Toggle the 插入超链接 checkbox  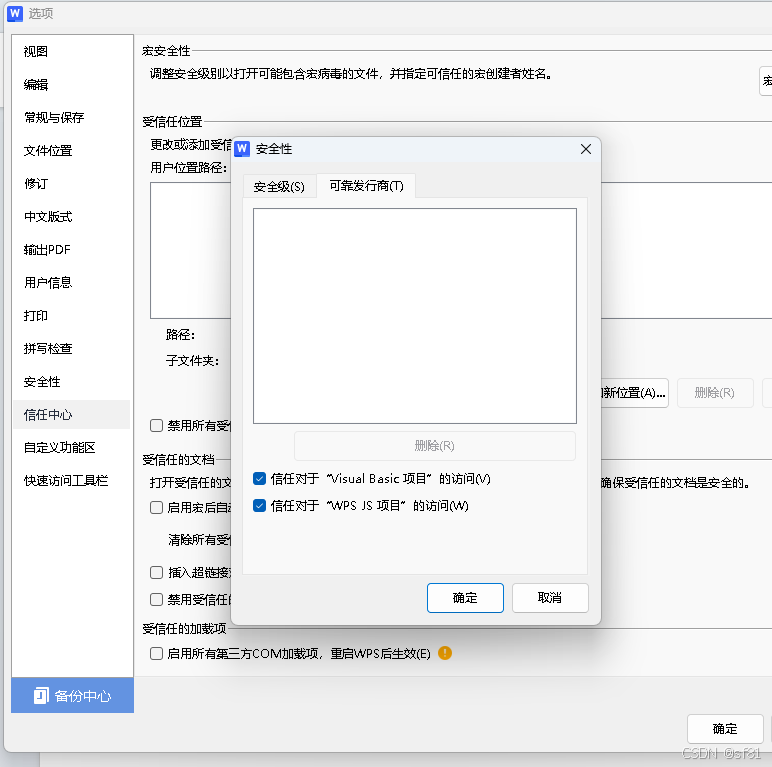pyautogui.click(x=157, y=572)
